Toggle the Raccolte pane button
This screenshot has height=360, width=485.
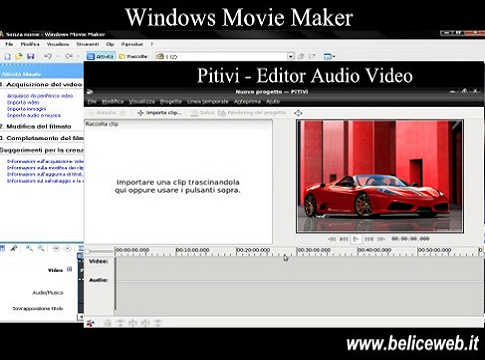[x=133, y=56]
